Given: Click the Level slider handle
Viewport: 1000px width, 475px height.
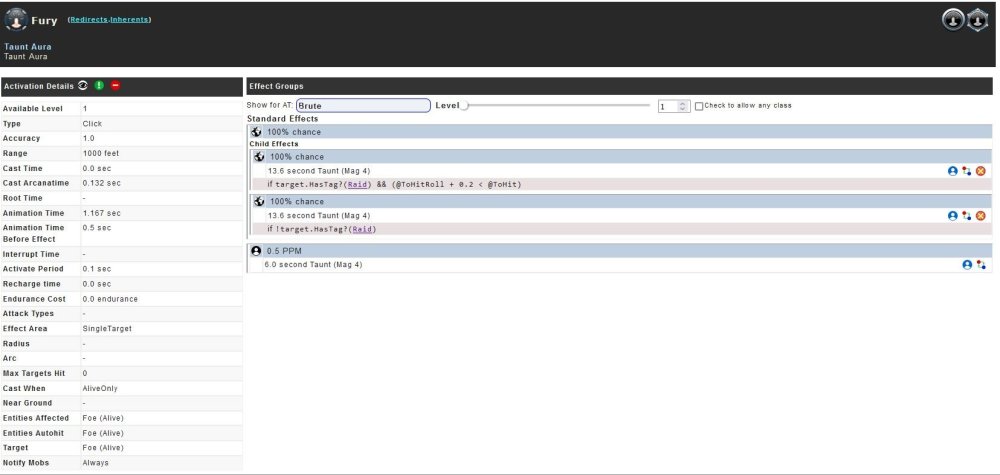Looking at the screenshot, I should [x=465, y=106].
